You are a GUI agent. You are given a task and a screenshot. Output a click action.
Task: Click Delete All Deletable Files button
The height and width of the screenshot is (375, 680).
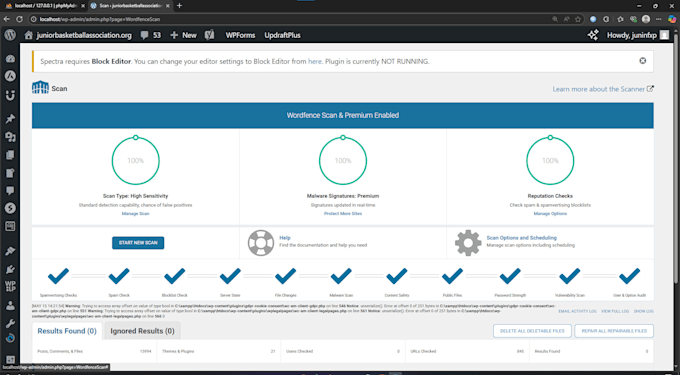tap(532, 331)
